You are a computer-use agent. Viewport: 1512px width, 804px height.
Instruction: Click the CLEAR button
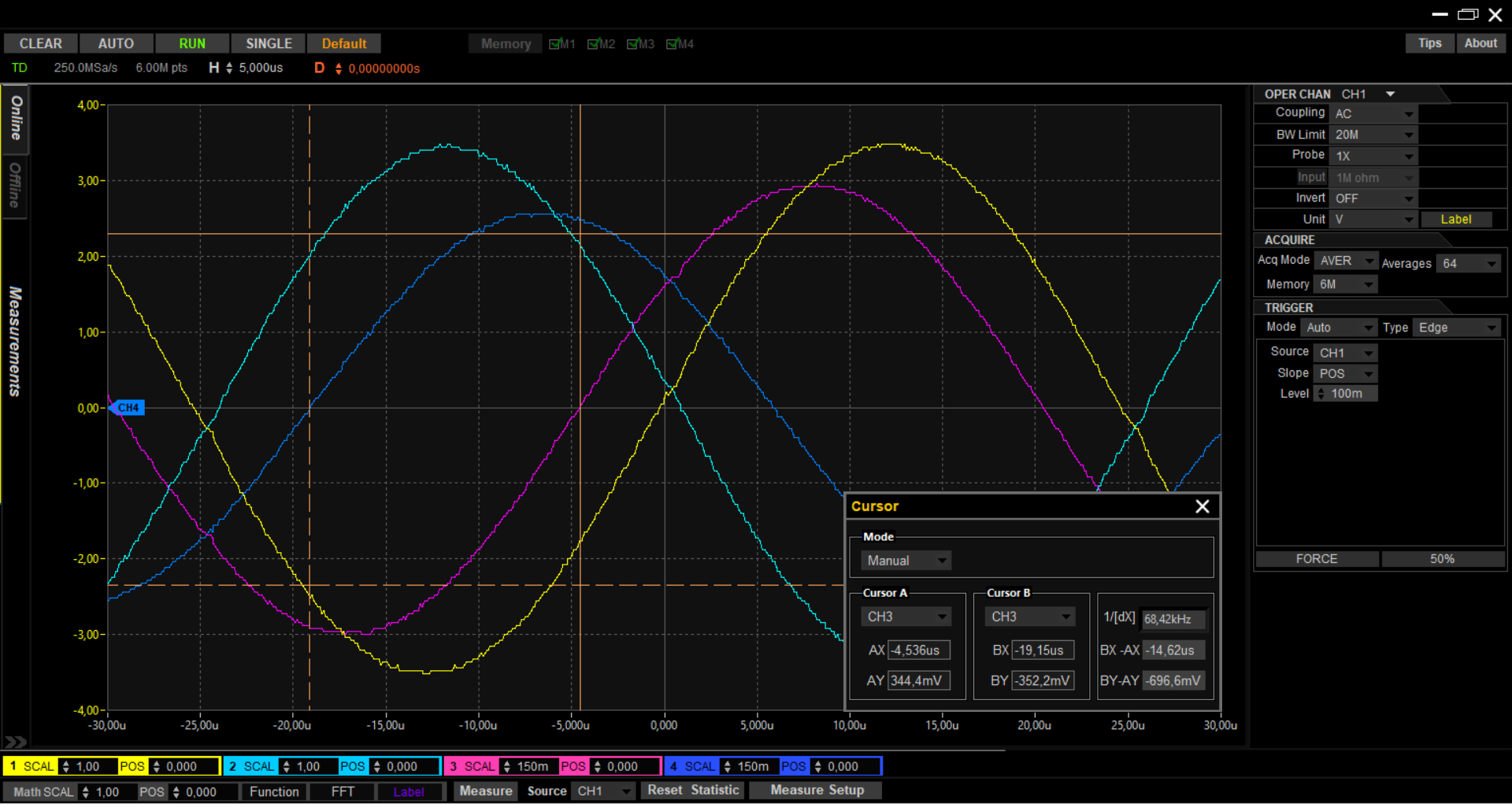(41, 43)
